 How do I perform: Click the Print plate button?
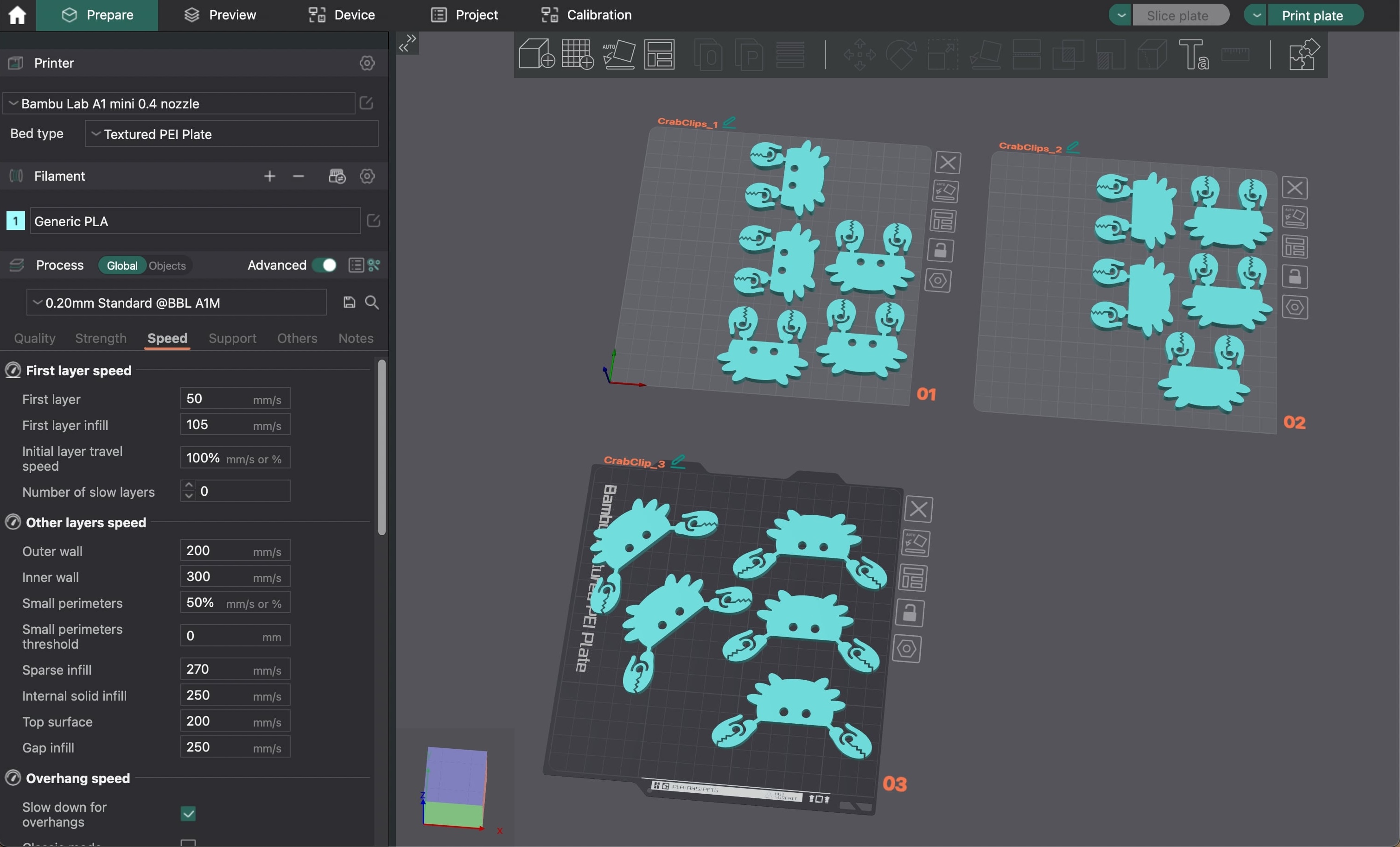pyautogui.click(x=1316, y=15)
